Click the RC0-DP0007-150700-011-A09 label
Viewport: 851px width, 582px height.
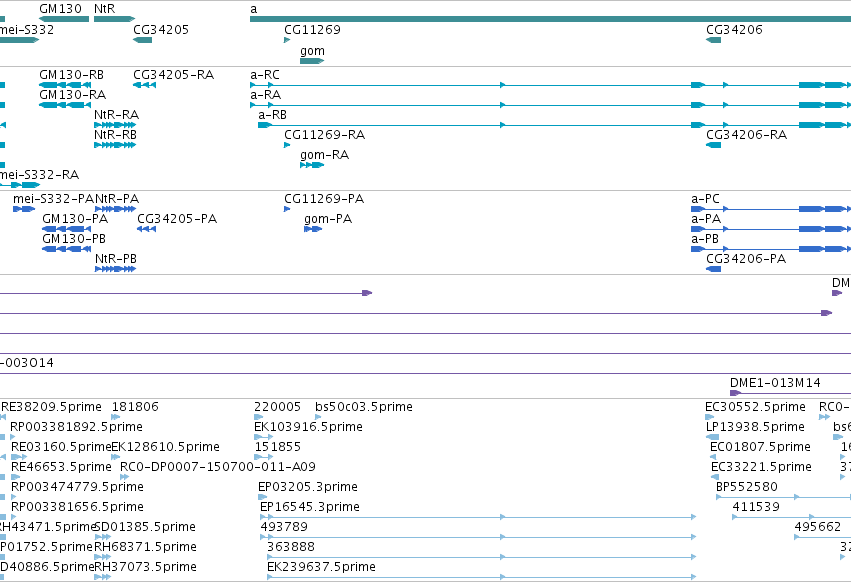tap(218, 466)
